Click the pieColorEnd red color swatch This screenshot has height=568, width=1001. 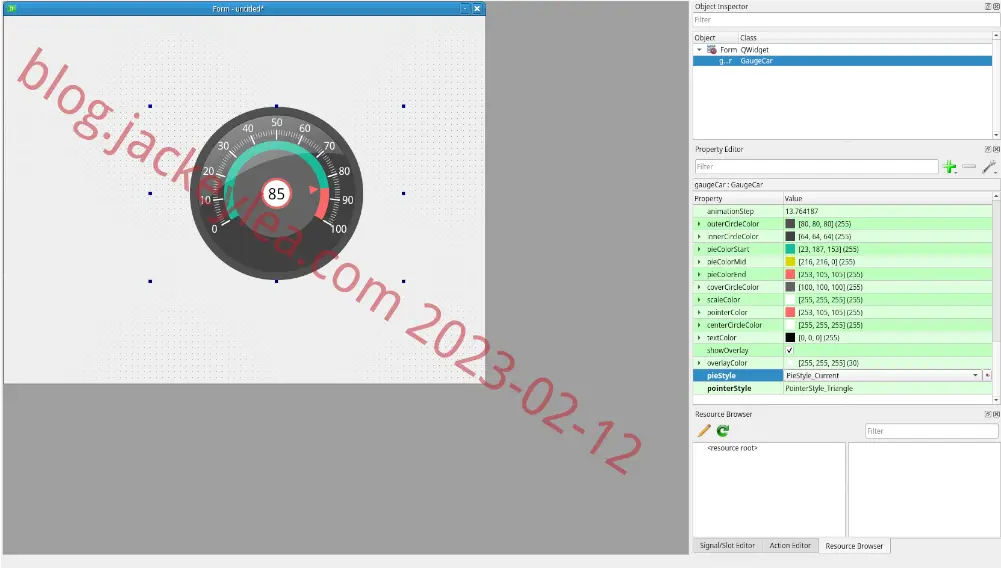(790, 274)
